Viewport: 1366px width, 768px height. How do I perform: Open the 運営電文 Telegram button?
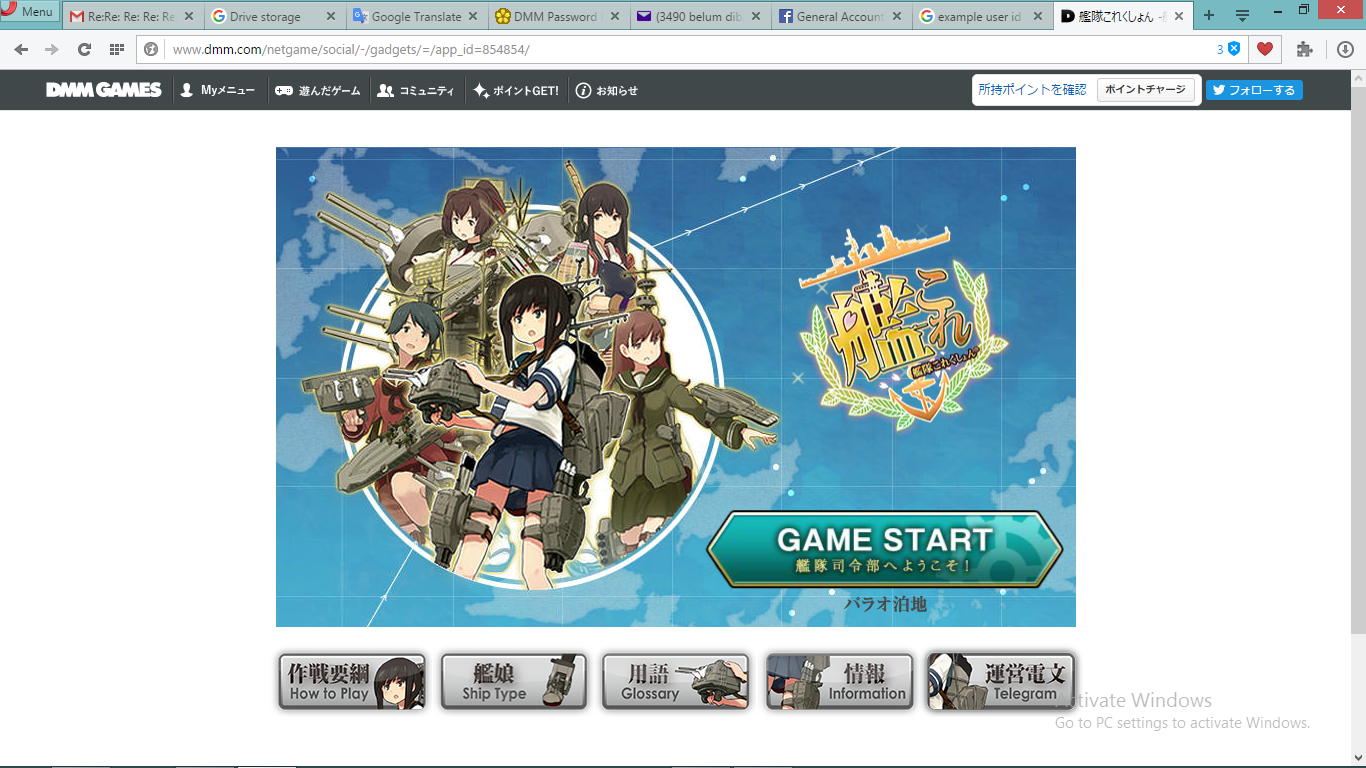coord(1001,682)
